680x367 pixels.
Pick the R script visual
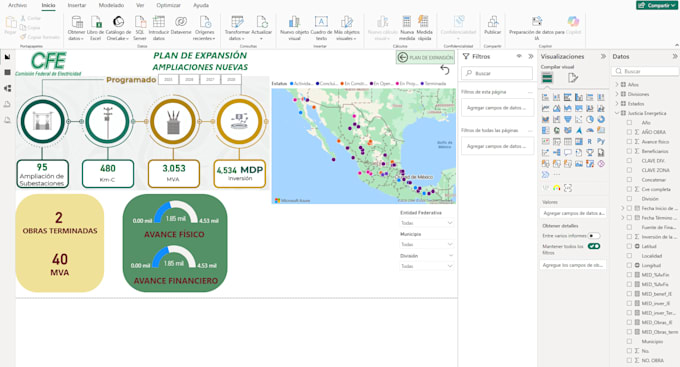pos(590,141)
